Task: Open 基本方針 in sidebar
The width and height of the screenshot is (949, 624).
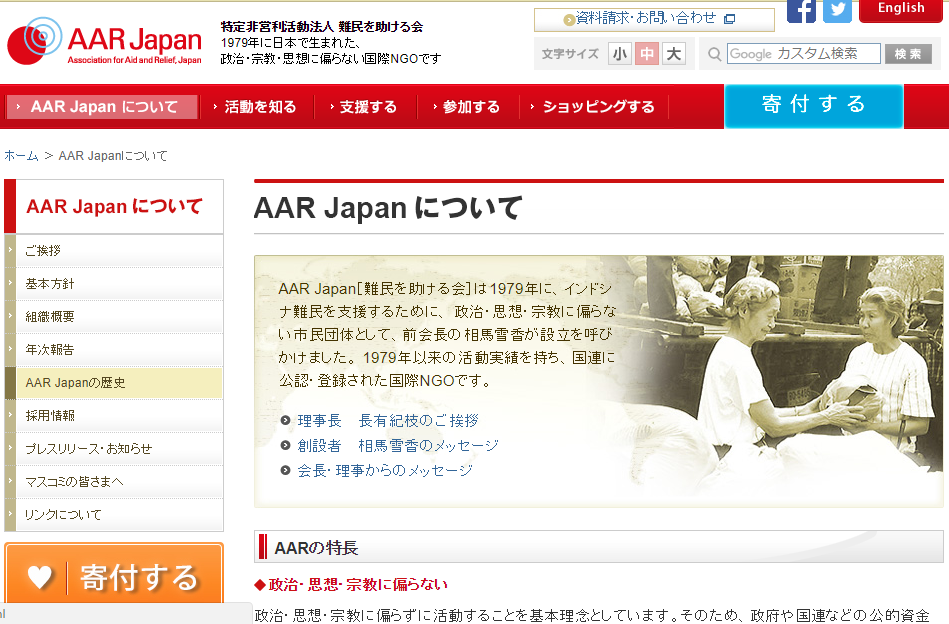Action: pyautogui.click(x=114, y=284)
